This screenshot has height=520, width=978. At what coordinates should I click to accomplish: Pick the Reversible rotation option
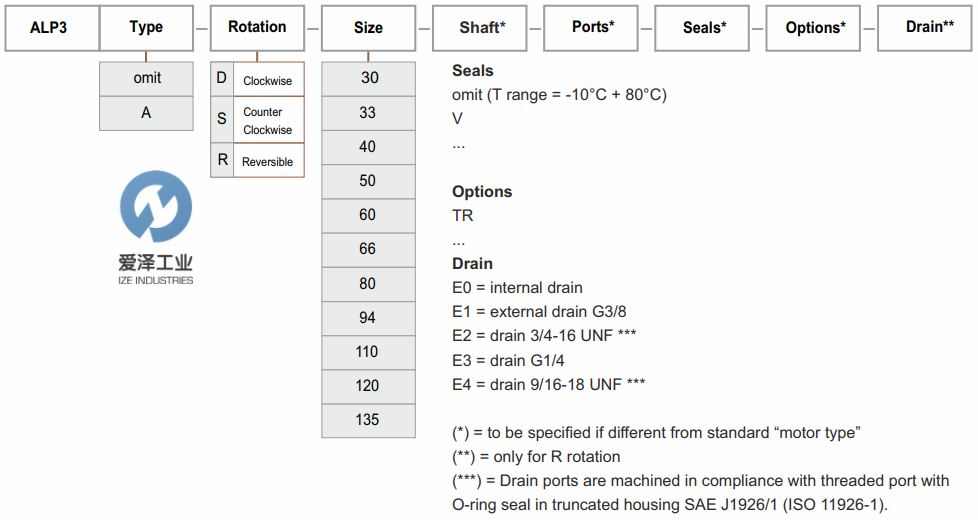257,161
